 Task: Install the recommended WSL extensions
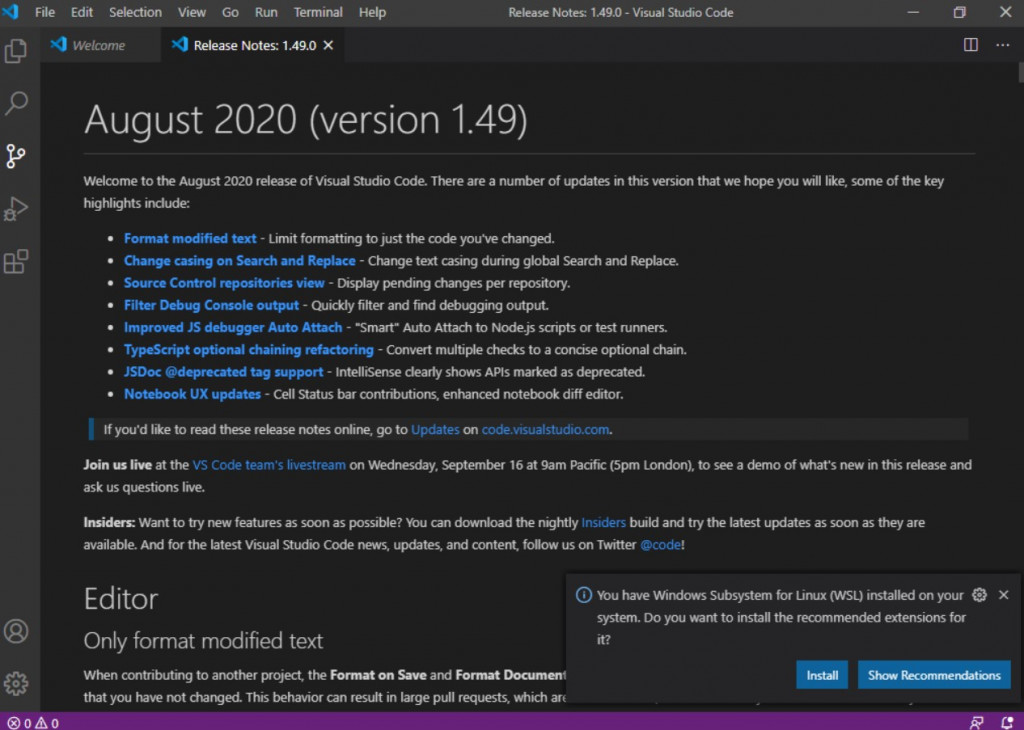point(822,674)
